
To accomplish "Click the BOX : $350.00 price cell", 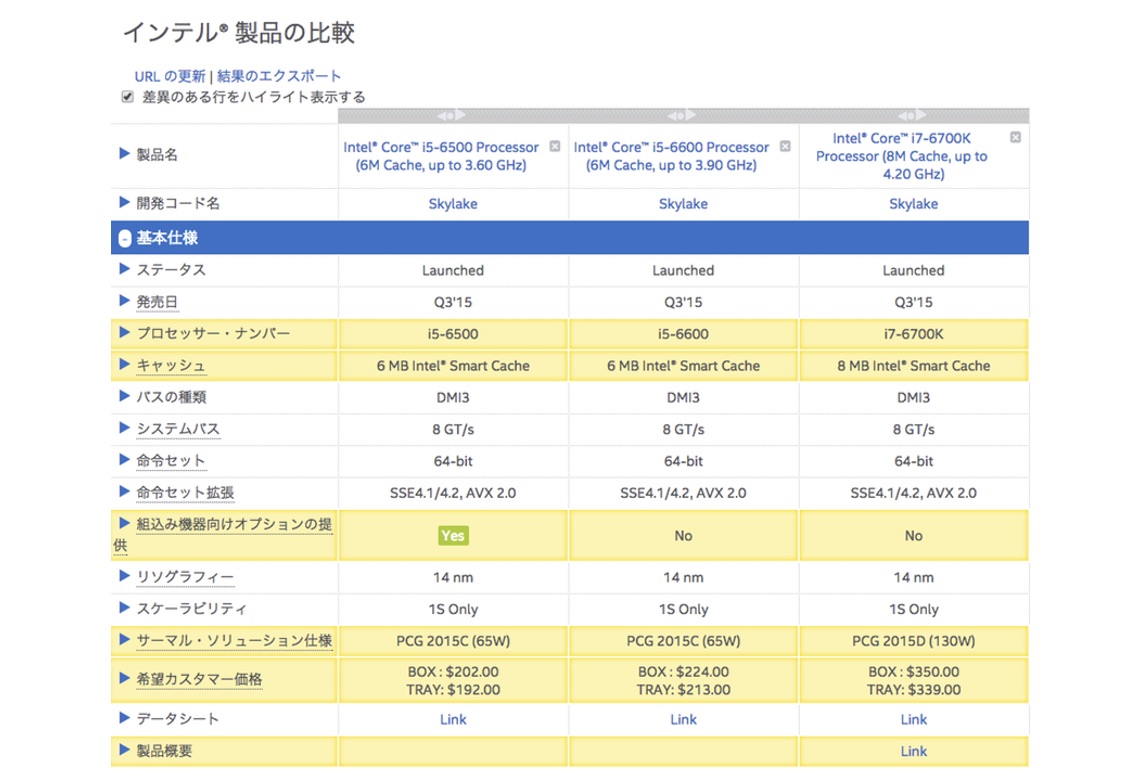I will (x=913, y=681).
